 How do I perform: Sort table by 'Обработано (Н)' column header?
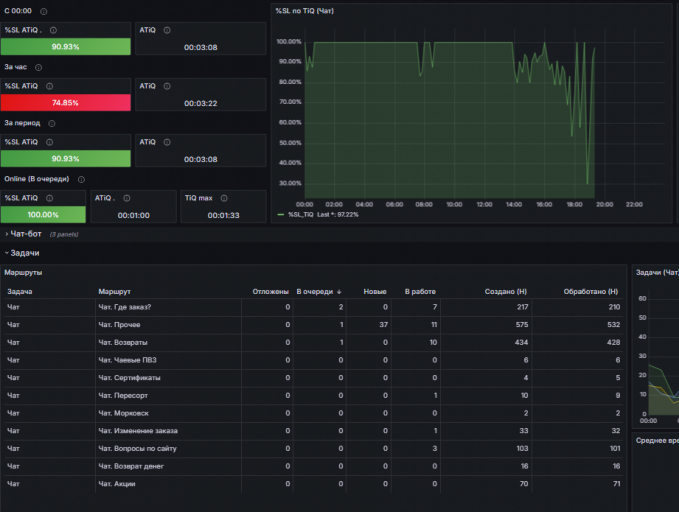(591, 292)
